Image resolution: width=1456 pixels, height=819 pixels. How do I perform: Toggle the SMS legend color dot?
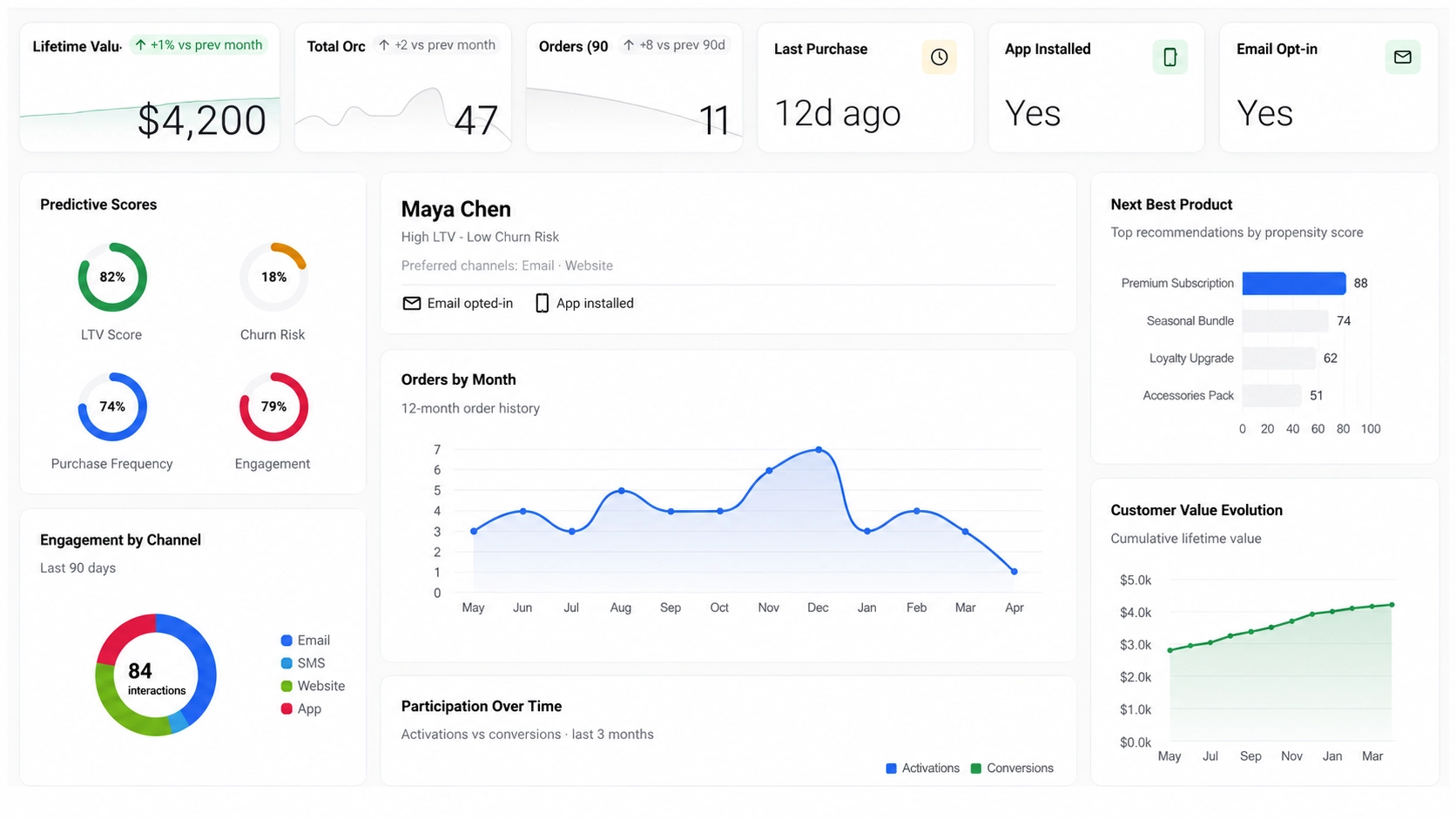(286, 663)
